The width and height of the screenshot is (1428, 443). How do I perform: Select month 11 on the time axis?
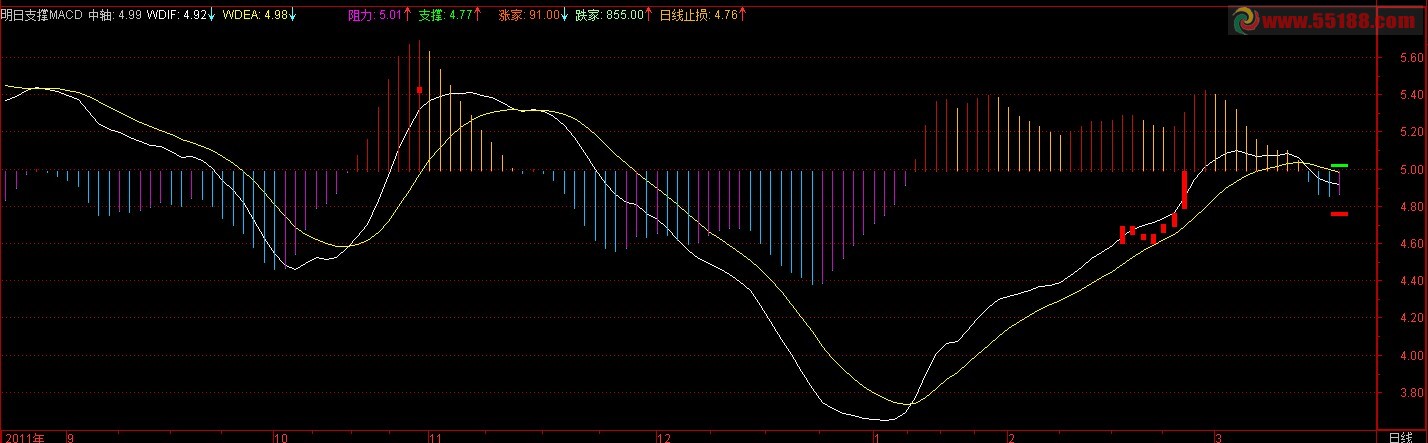434,437
